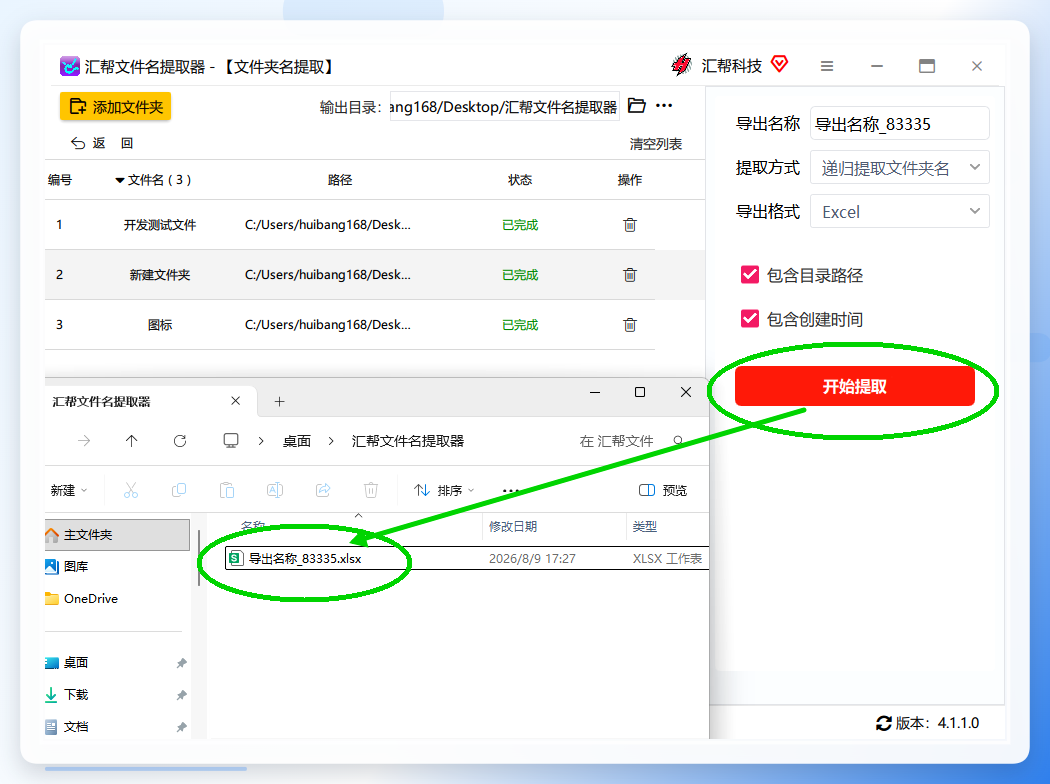Open the output directory folder icon
Image resolution: width=1050 pixels, height=784 pixels.
(x=636, y=106)
